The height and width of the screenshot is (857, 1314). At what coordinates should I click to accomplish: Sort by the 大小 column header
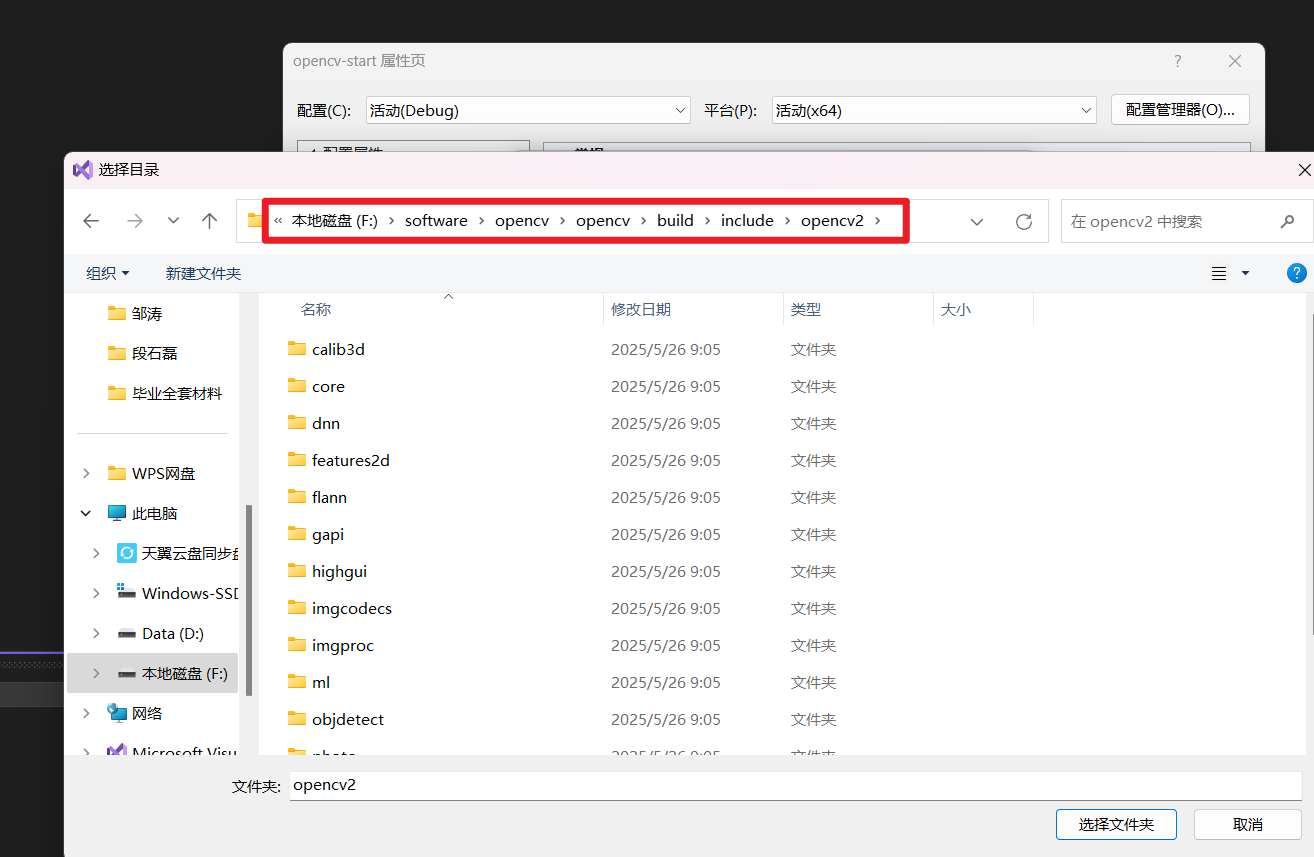coord(956,310)
